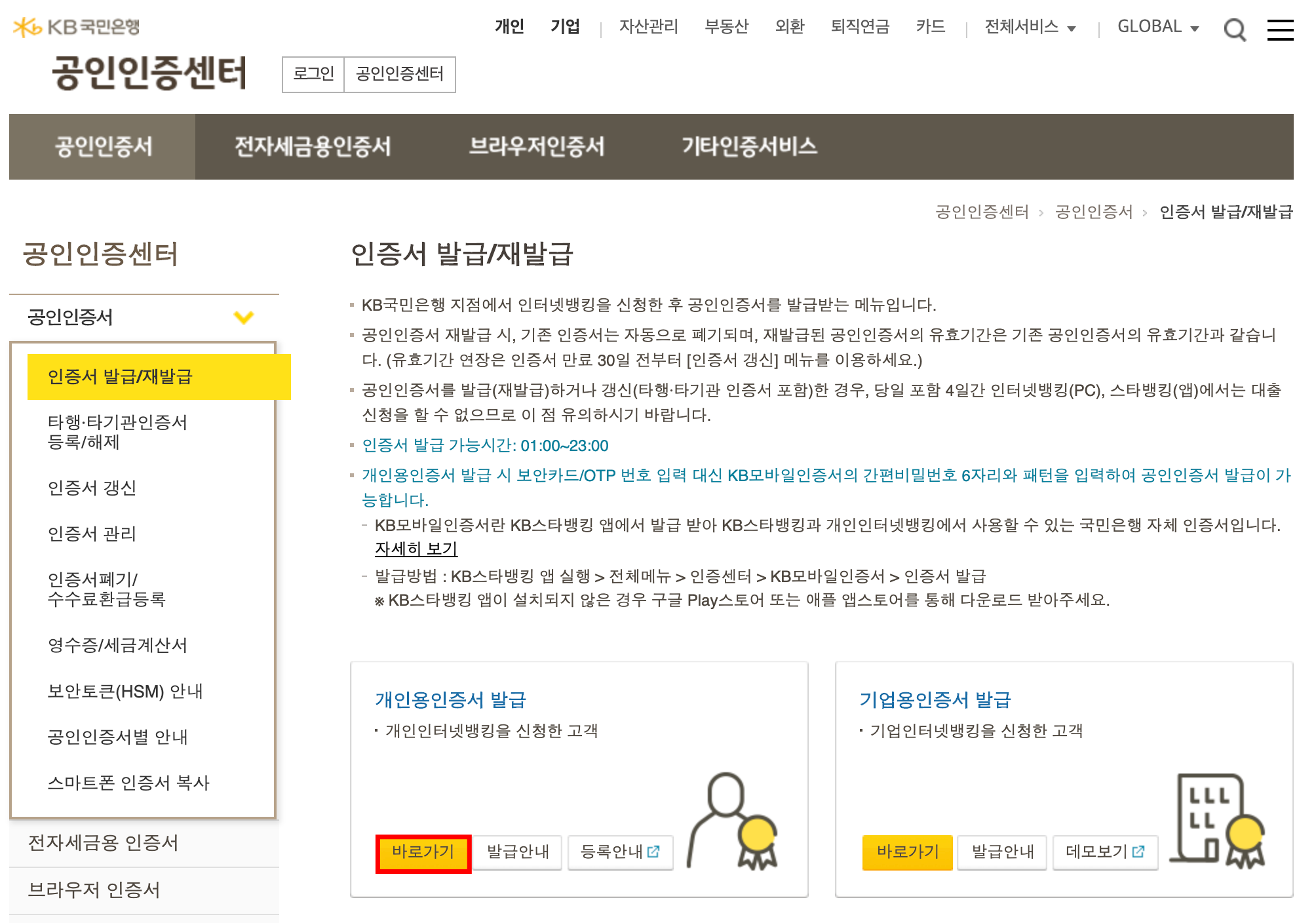The height and width of the screenshot is (923, 1316).
Task: Switch to the 전자세금용인증서 tab
Action: 313,146
